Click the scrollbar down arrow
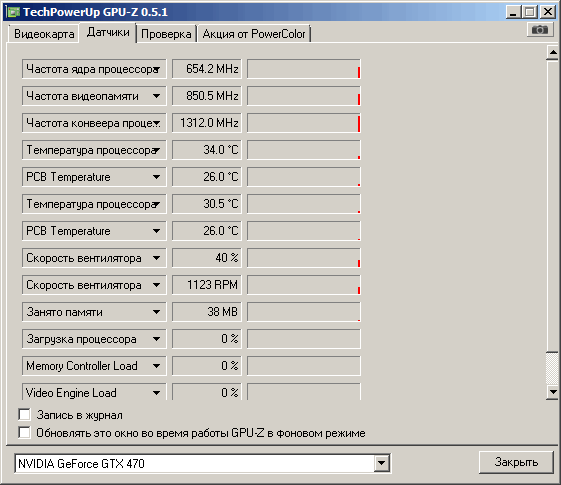561x485 pixels. (553, 392)
